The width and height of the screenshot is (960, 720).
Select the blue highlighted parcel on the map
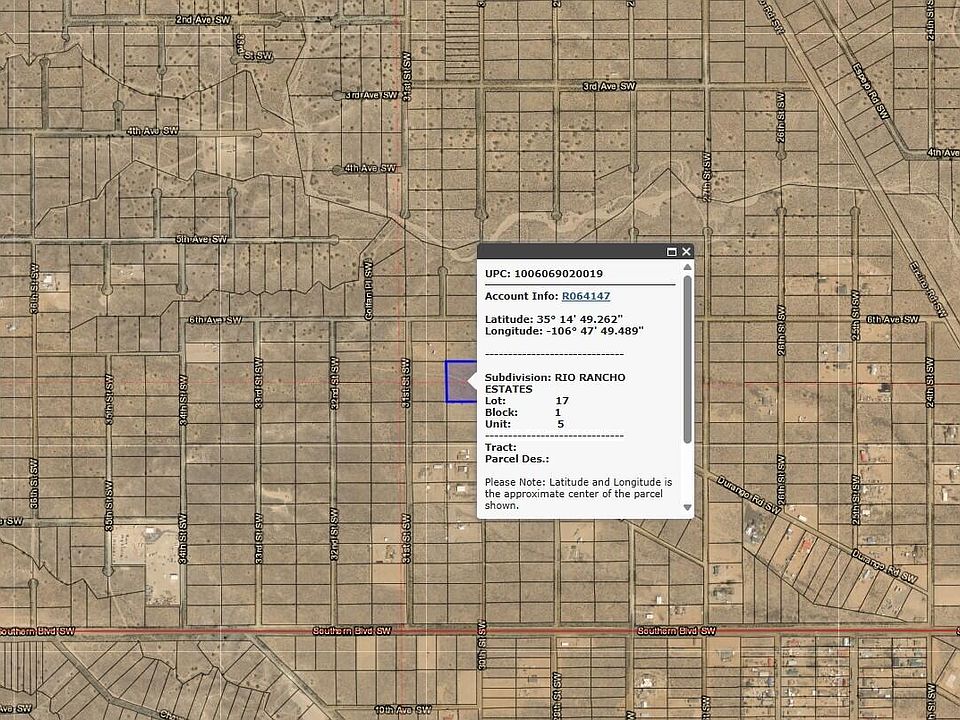point(457,382)
